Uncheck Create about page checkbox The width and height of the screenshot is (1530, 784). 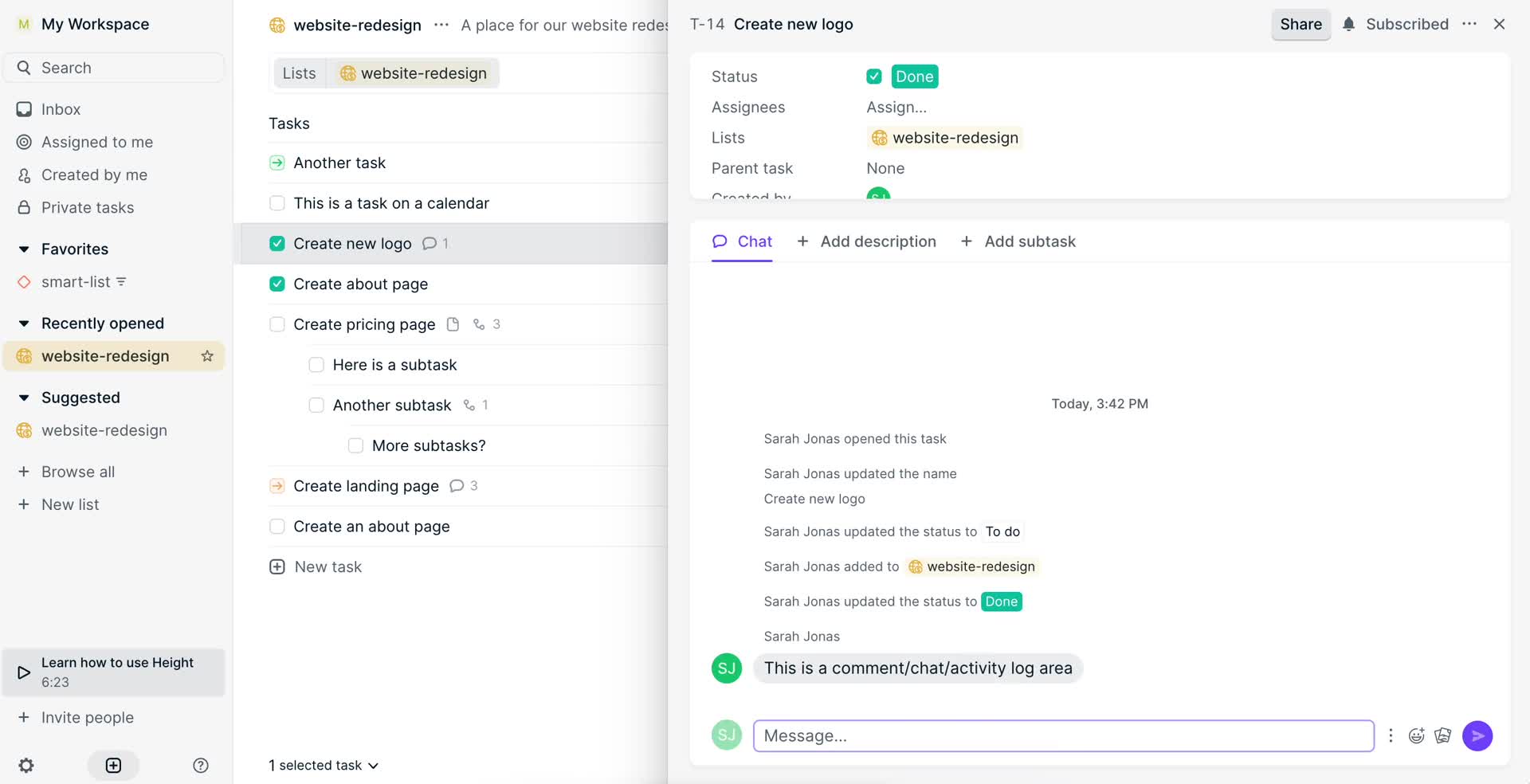click(277, 284)
